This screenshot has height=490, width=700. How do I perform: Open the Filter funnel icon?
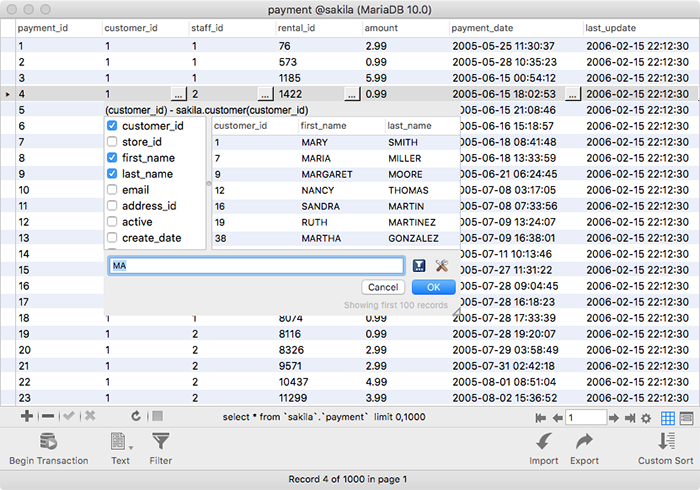click(x=160, y=441)
